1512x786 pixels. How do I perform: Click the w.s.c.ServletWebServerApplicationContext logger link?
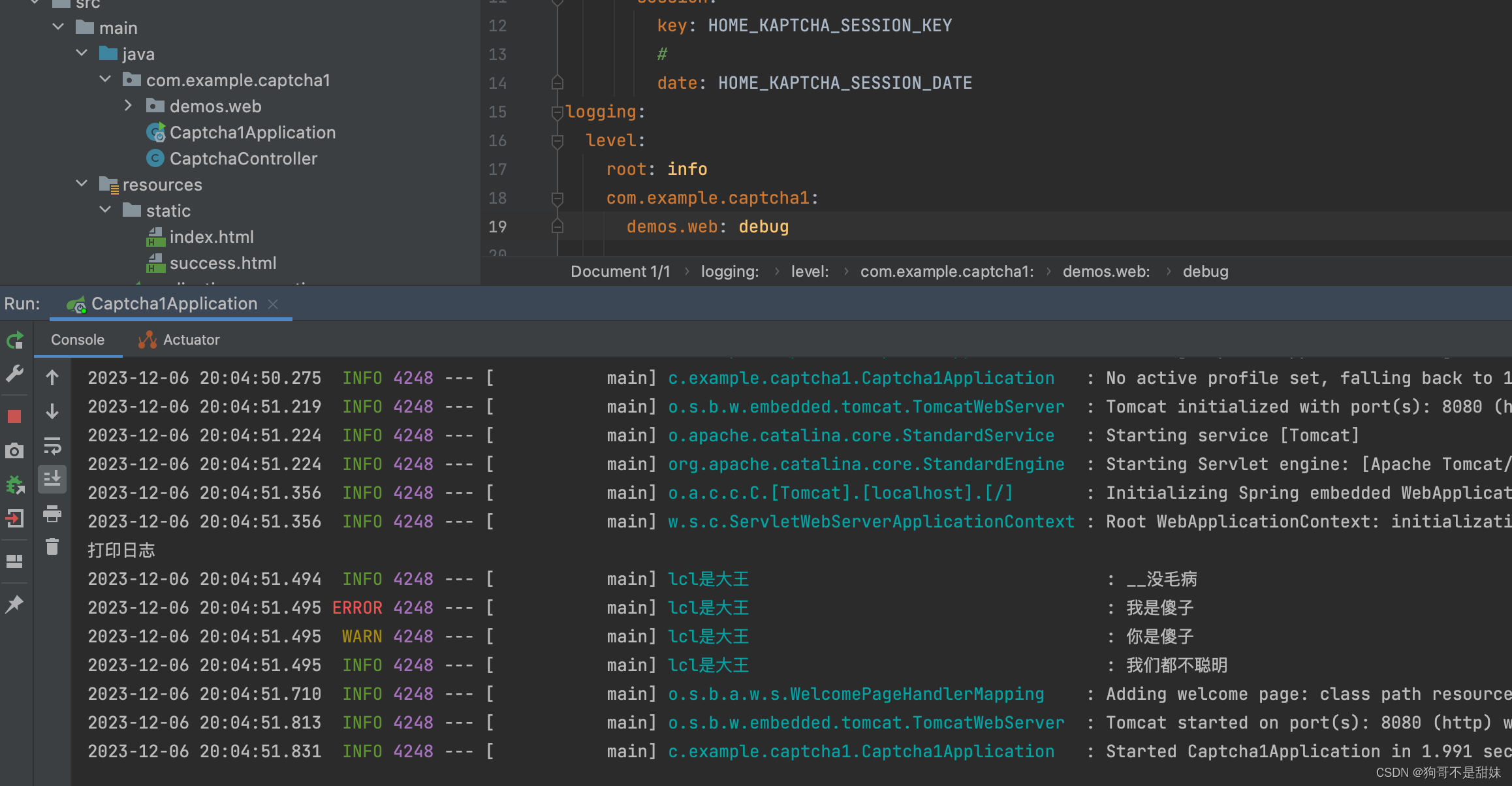(872, 522)
